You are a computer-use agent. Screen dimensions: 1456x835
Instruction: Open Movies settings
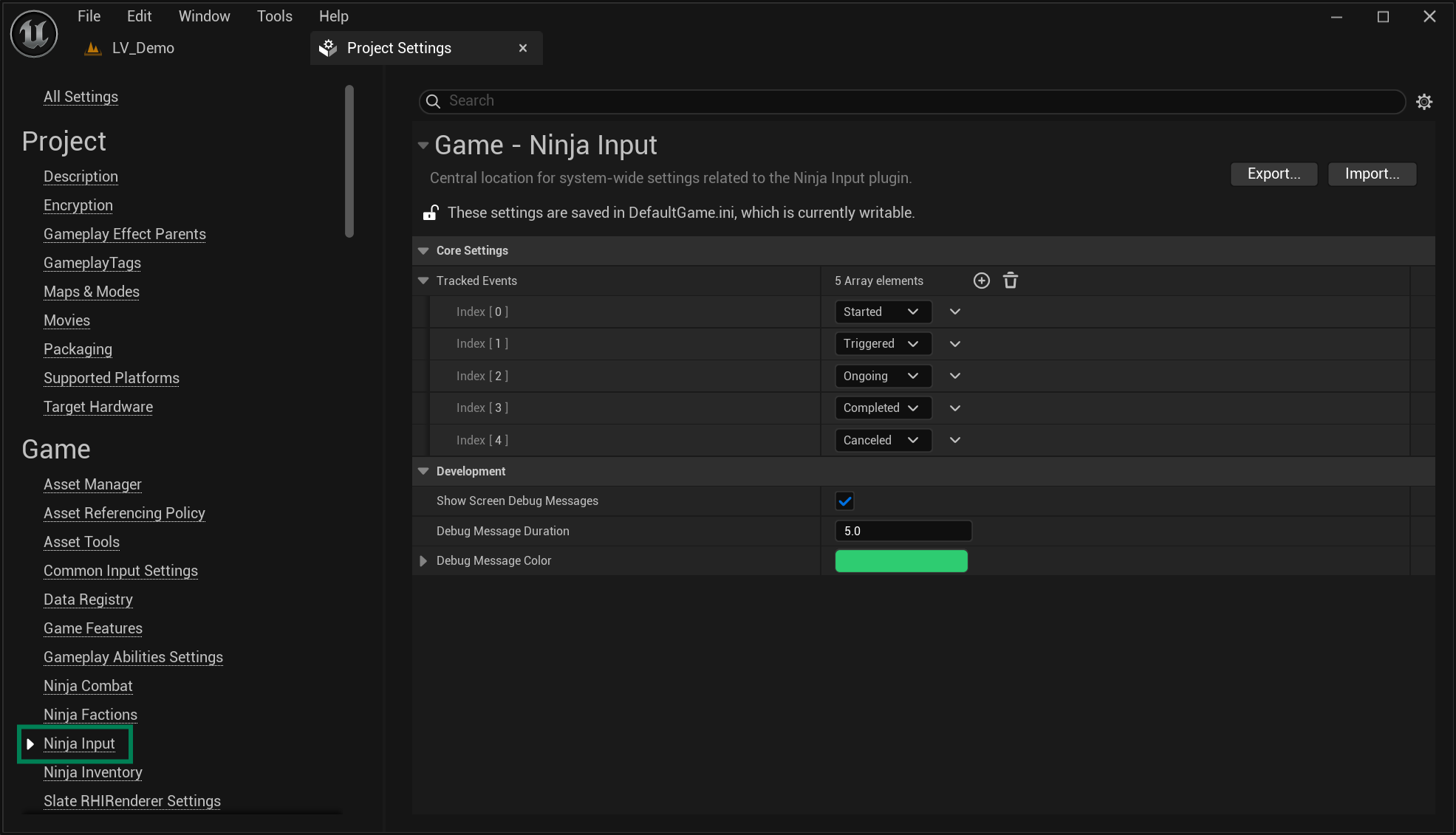click(x=66, y=320)
